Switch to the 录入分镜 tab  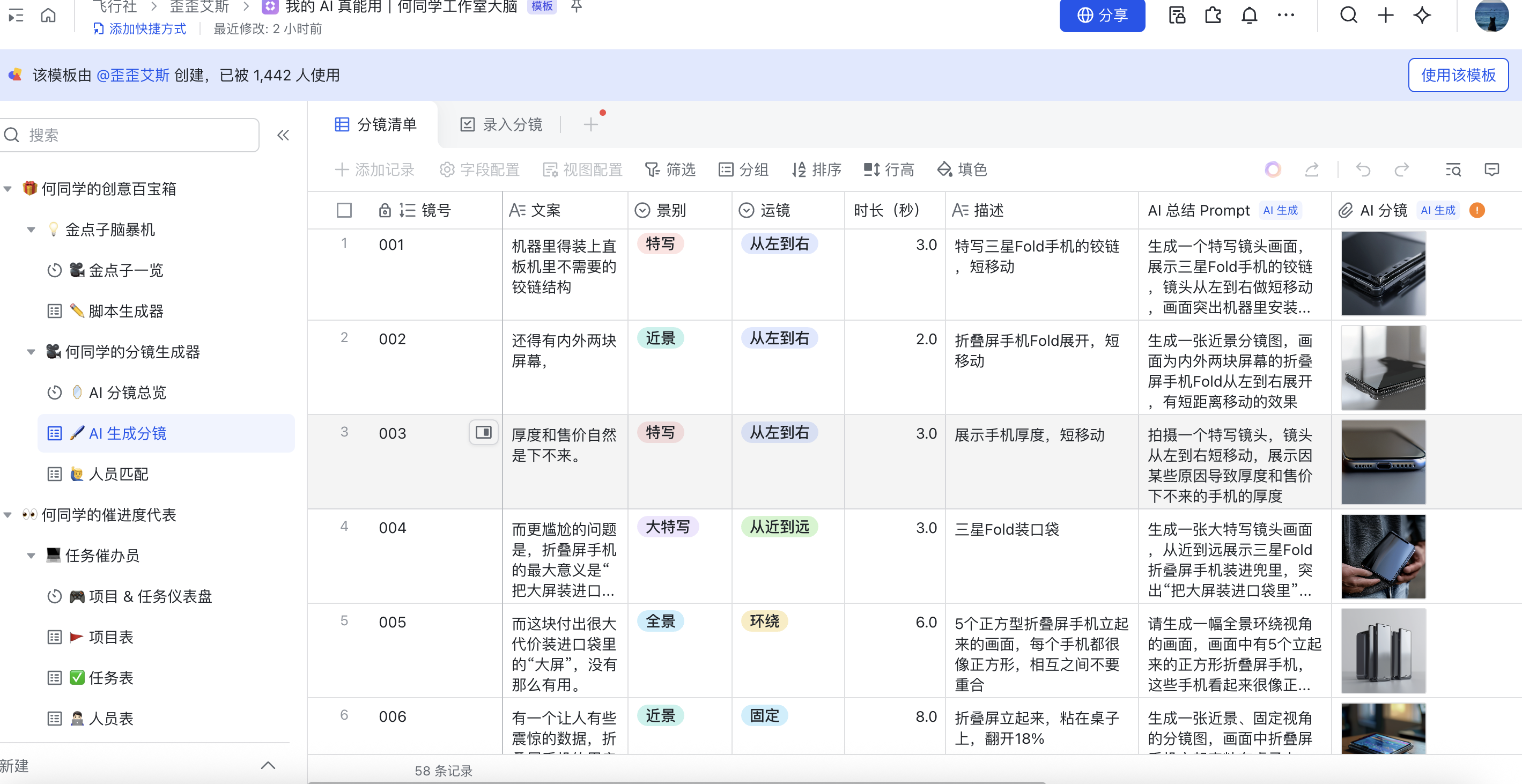tap(501, 124)
